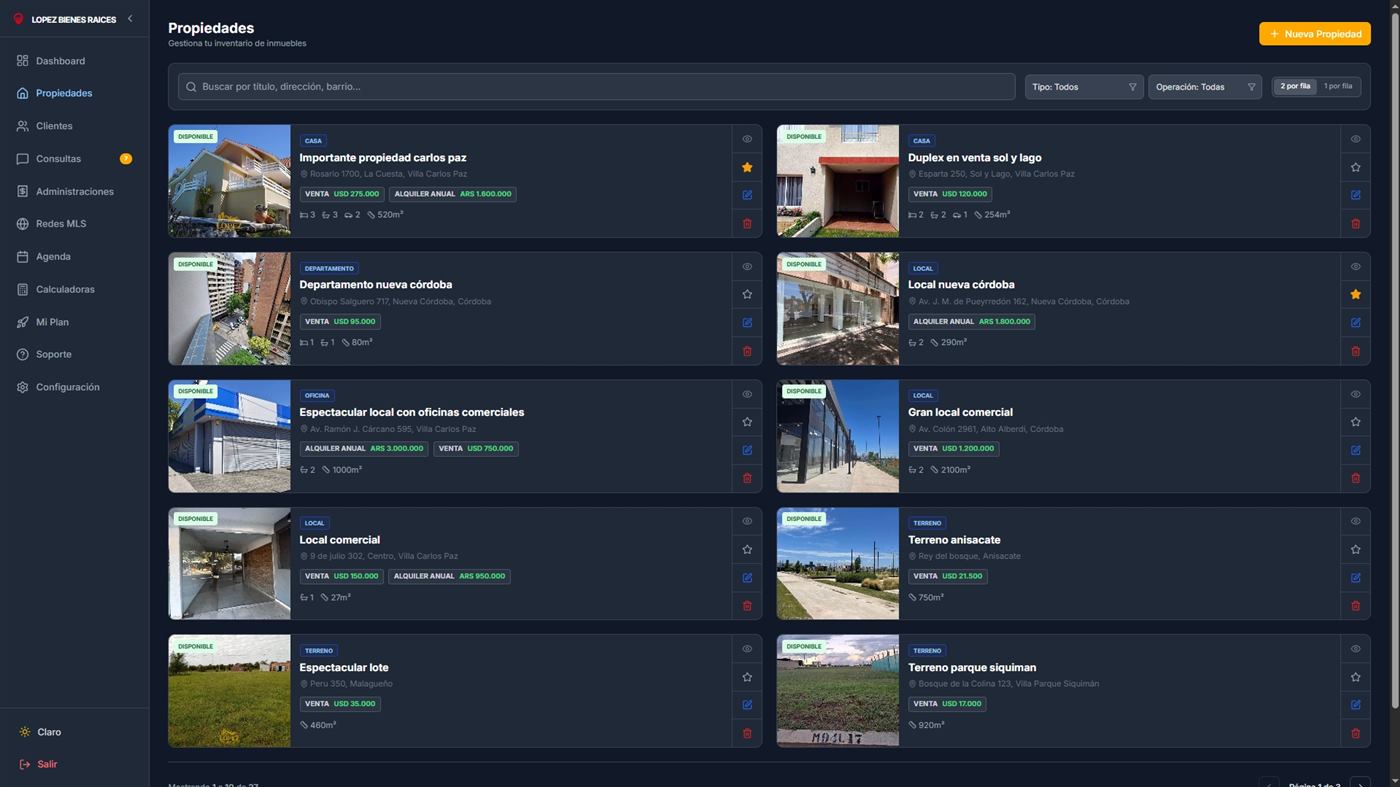Image resolution: width=1400 pixels, height=787 pixels.
Task: Click the ARS 3.000.000 alquiler anual tag
Action: (364, 449)
